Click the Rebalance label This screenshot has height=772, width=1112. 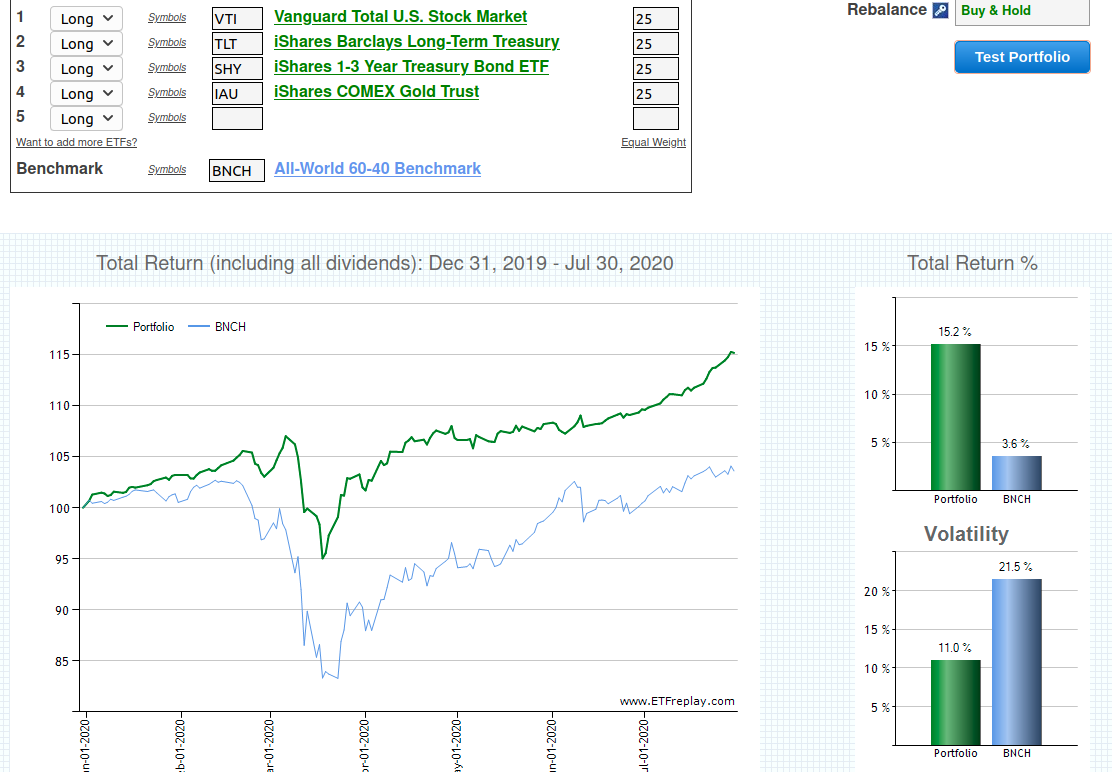click(886, 10)
